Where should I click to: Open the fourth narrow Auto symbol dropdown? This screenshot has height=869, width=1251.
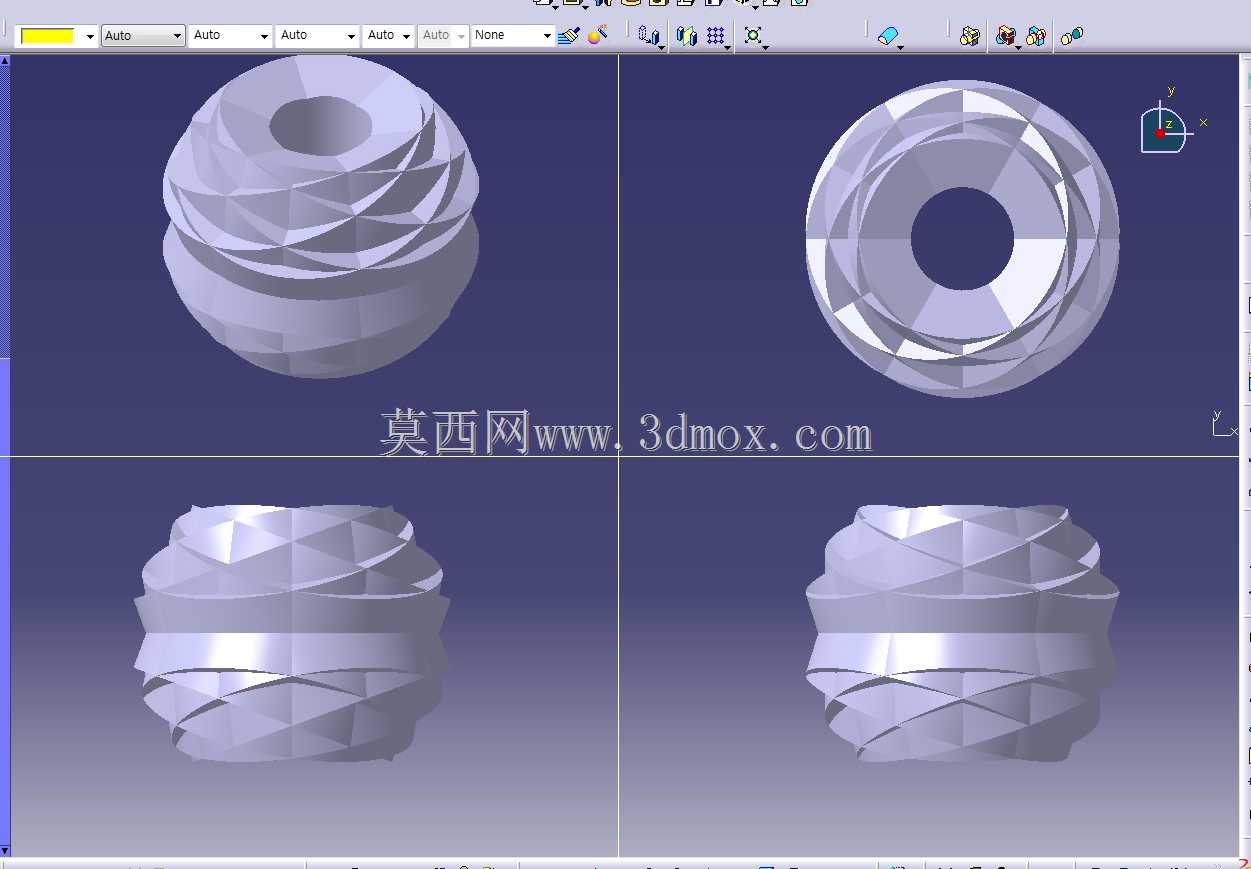[388, 36]
